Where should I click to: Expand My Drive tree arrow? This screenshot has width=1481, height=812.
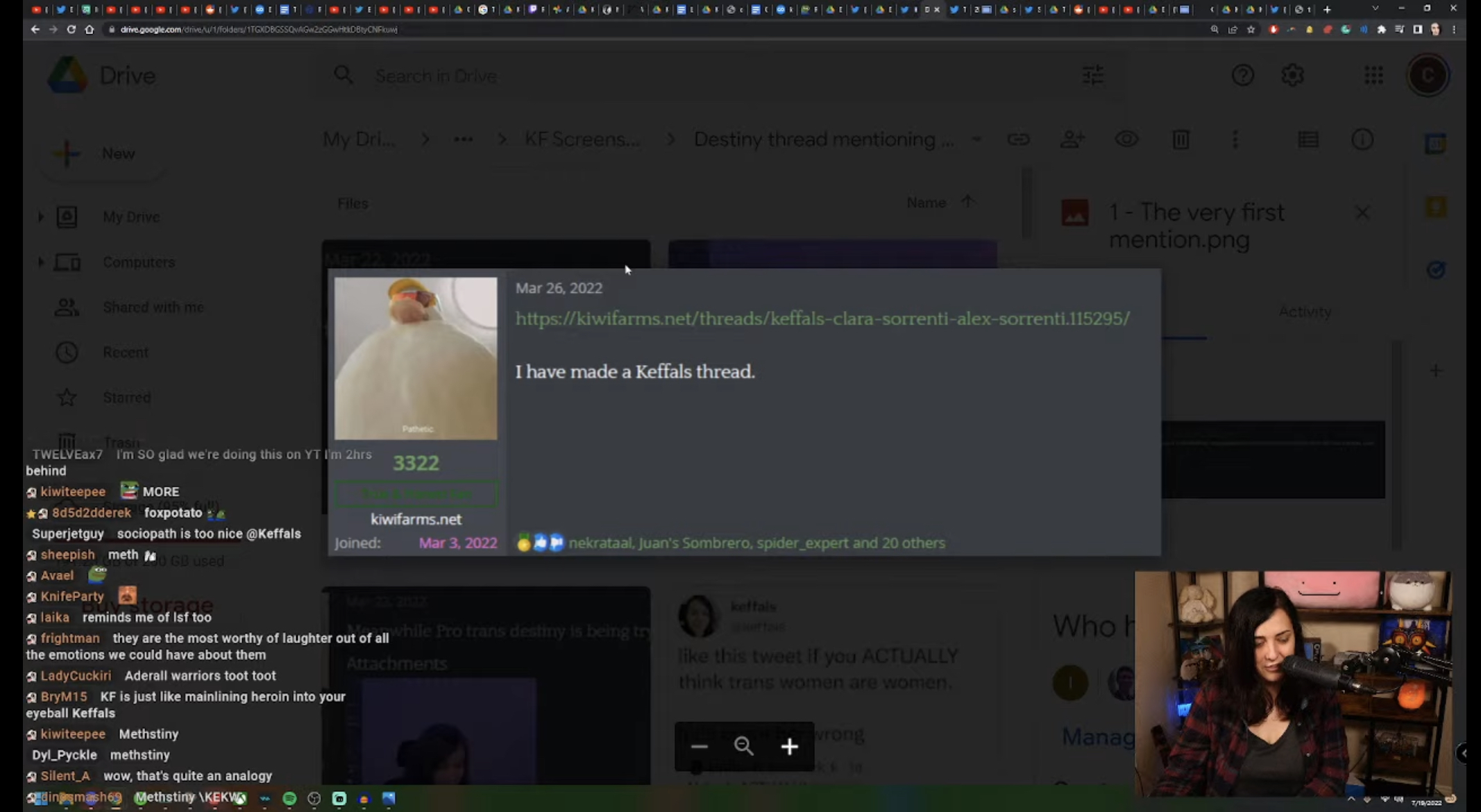coord(40,217)
